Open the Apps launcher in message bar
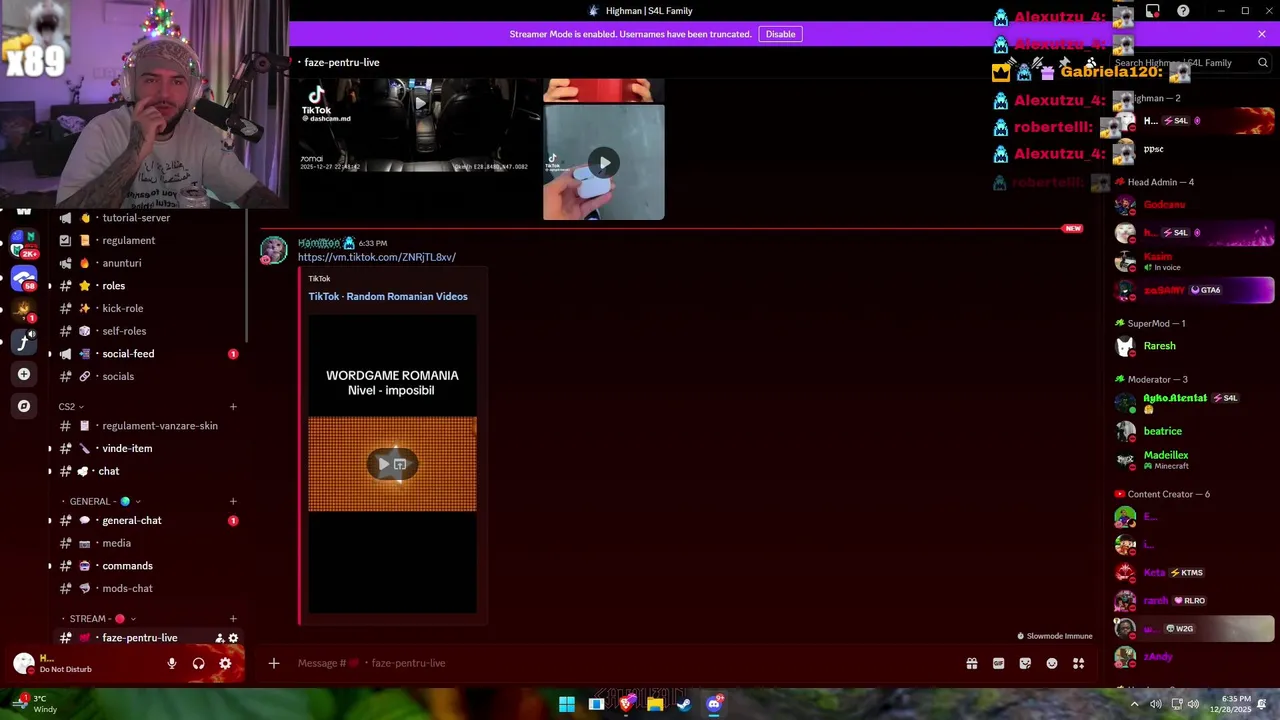This screenshot has width=1280, height=720. (x=1078, y=663)
